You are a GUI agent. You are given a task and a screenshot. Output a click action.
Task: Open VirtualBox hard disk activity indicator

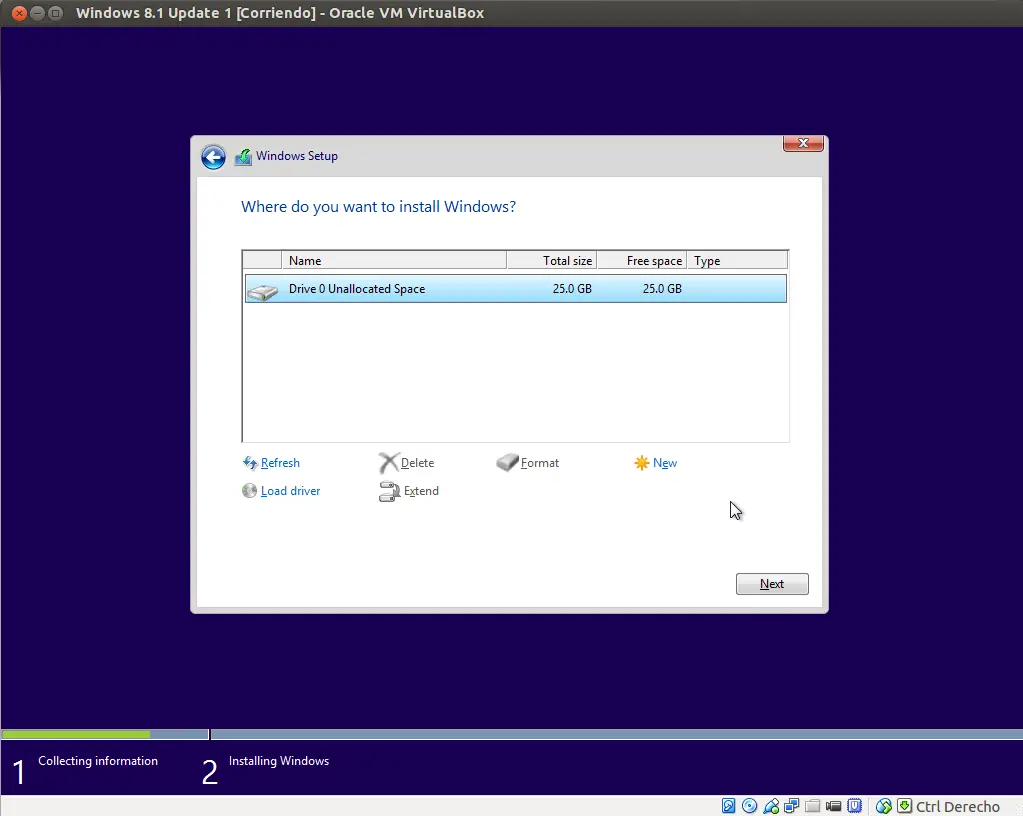(x=729, y=806)
